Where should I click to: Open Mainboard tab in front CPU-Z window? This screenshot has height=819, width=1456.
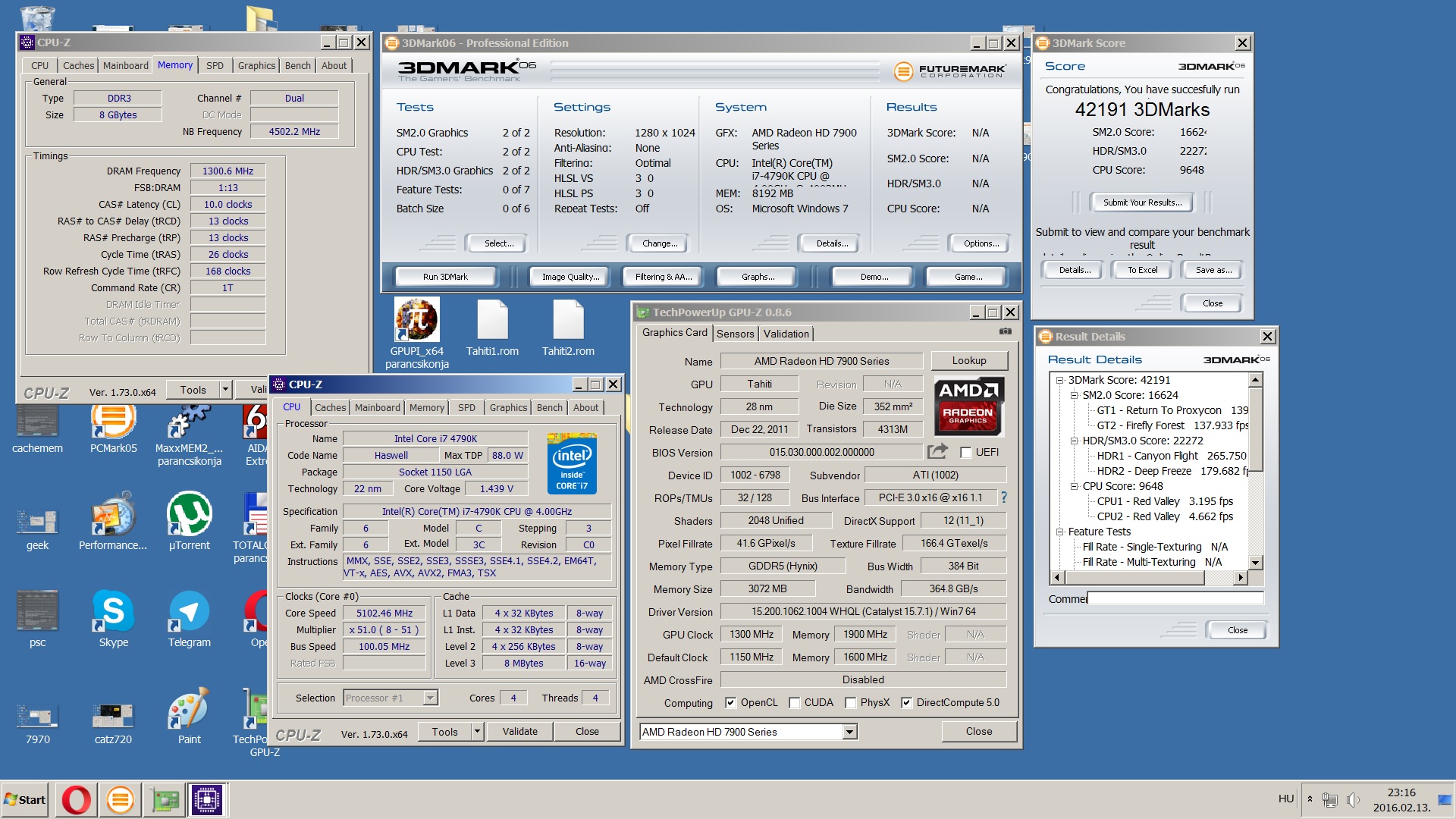coord(377,407)
